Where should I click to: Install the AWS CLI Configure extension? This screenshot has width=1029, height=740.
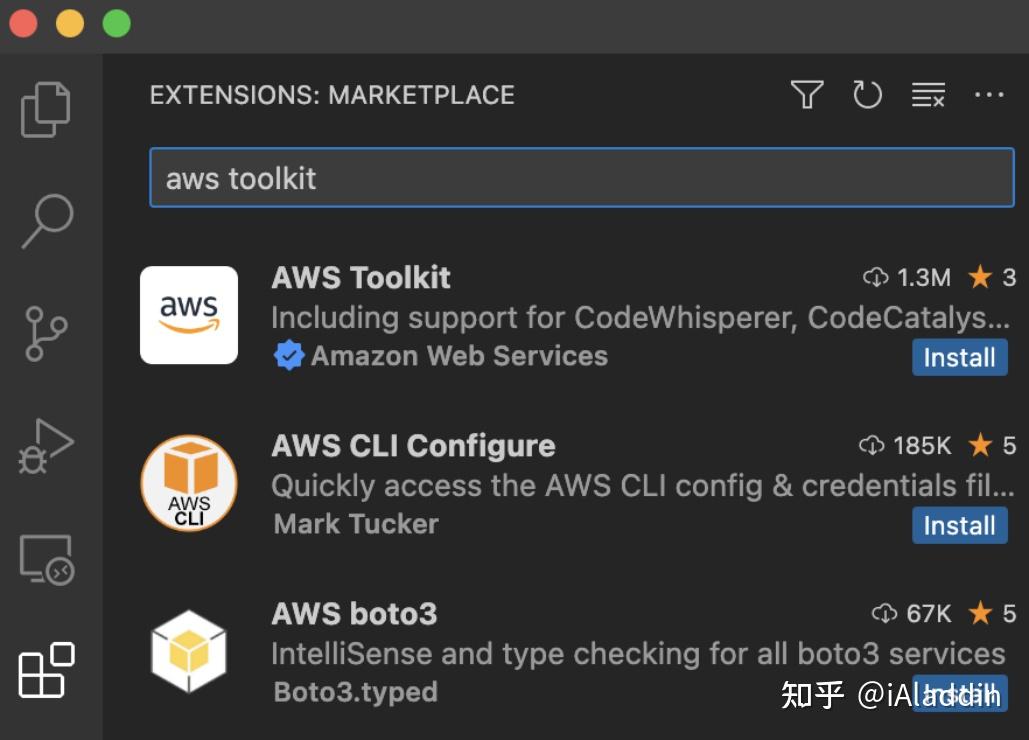pos(959,525)
